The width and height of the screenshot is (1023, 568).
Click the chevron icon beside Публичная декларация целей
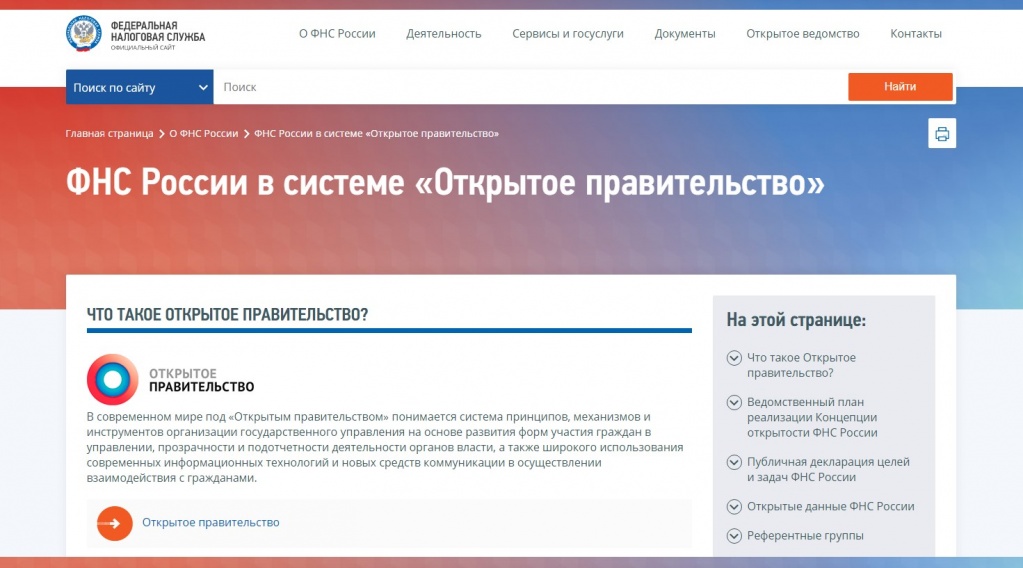click(x=734, y=462)
